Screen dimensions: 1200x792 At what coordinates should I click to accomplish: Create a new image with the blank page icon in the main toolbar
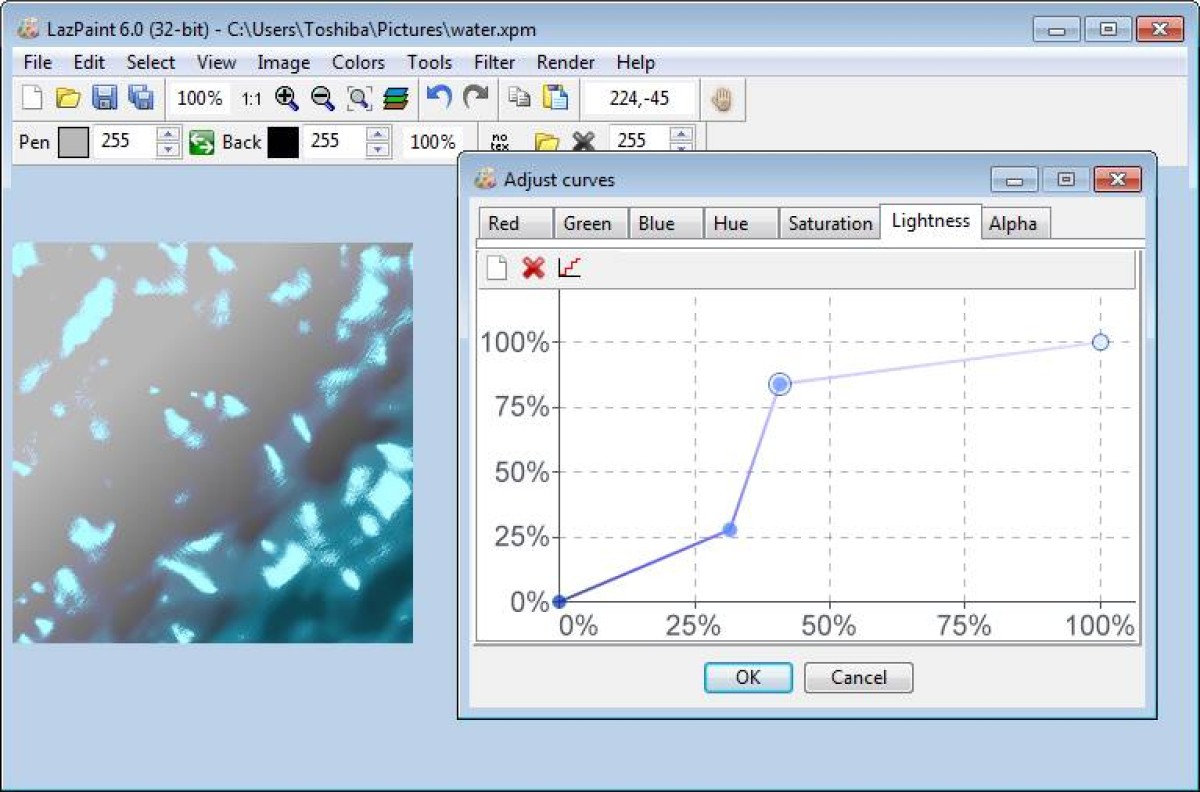33,98
